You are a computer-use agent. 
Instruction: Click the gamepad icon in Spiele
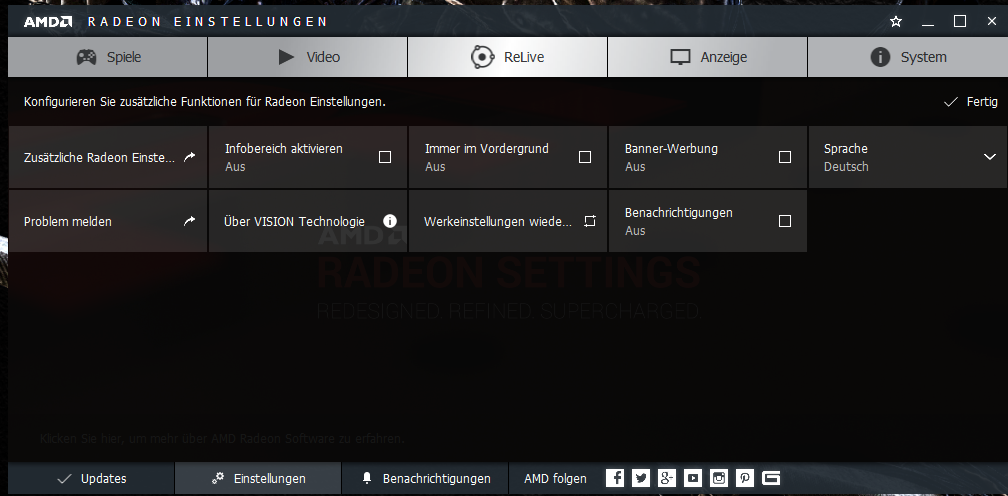click(x=86, y=57)
